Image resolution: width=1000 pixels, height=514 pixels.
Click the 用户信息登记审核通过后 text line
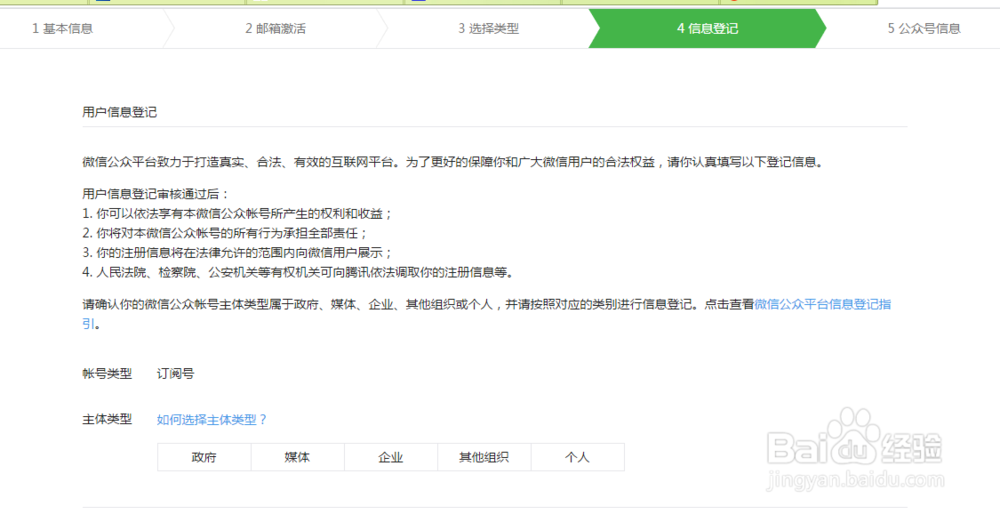pos(156,193)
